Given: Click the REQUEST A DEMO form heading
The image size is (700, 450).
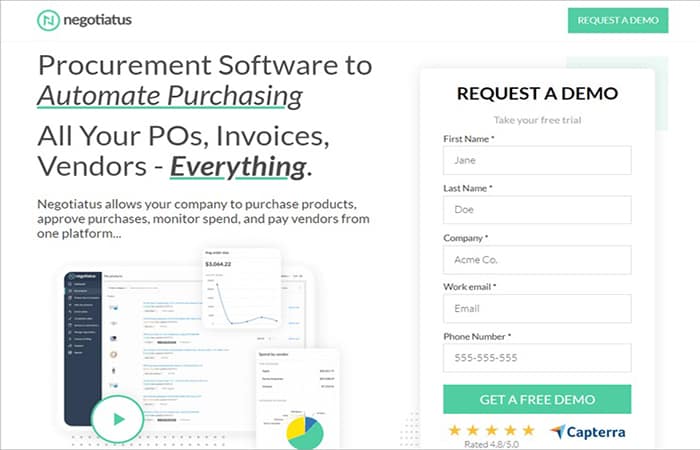Looking at the screenshot, I should [537, 93].
